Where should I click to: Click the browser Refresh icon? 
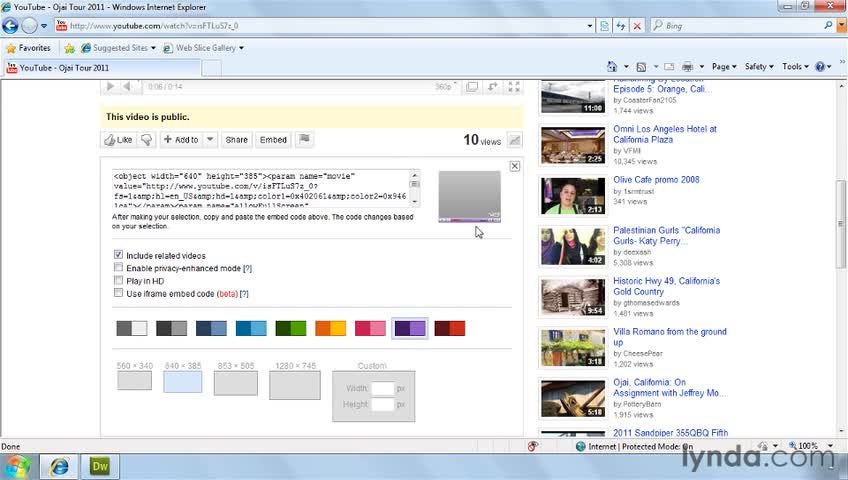(621, 26)
